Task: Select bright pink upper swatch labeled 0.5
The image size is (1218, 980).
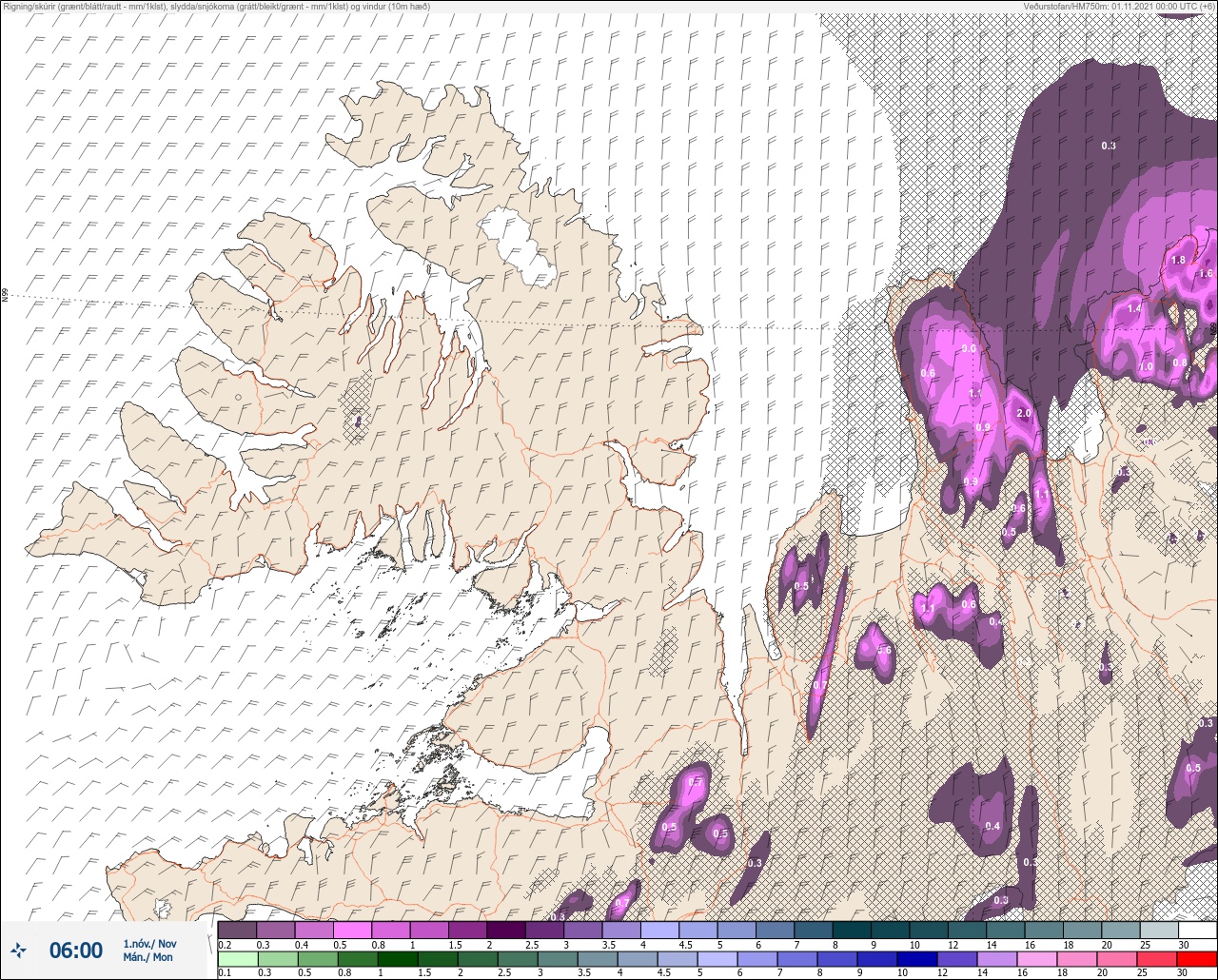Action: click(x=352, y=930)
